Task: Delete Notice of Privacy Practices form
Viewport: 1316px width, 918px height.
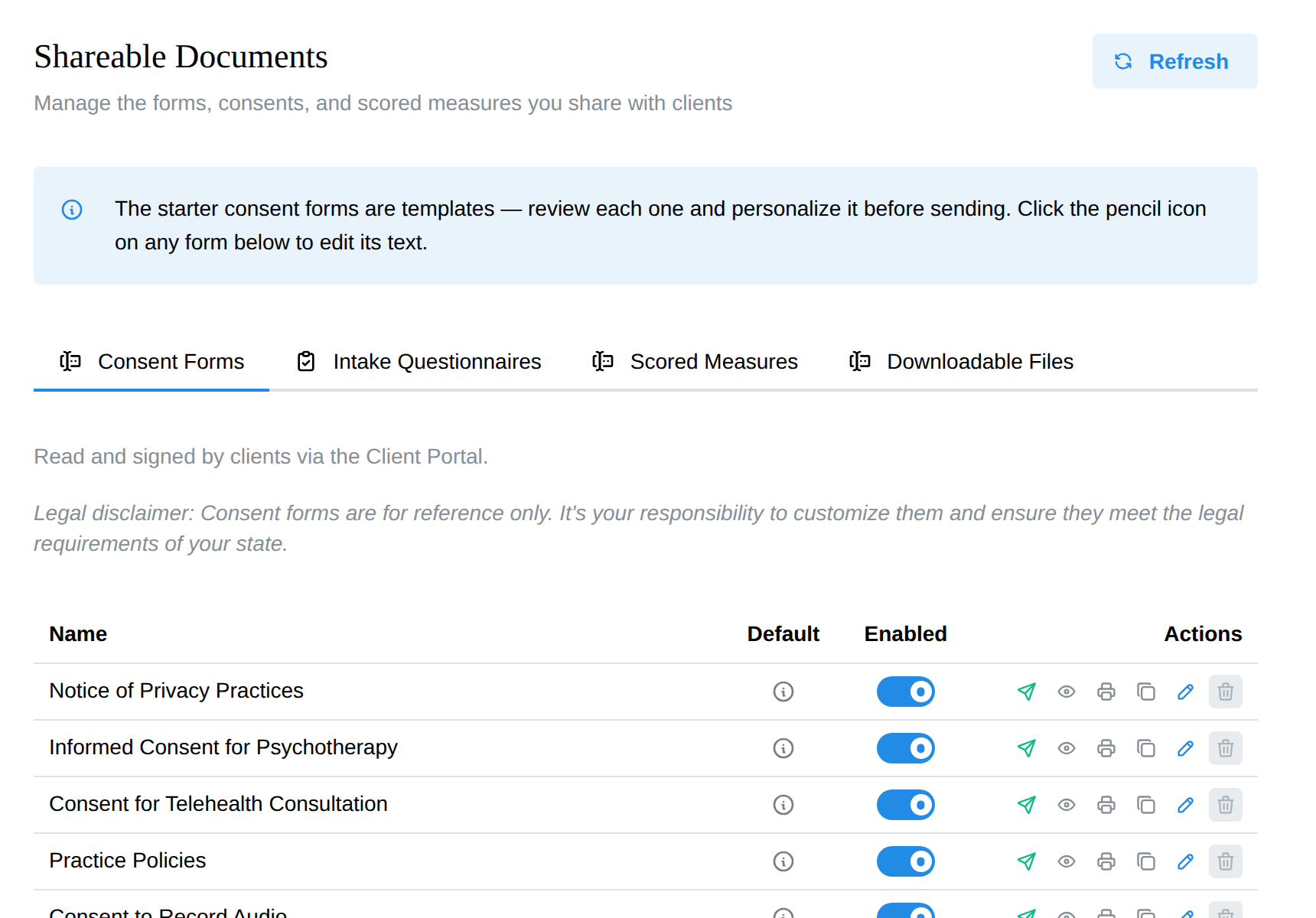Action: [1226, 692]
